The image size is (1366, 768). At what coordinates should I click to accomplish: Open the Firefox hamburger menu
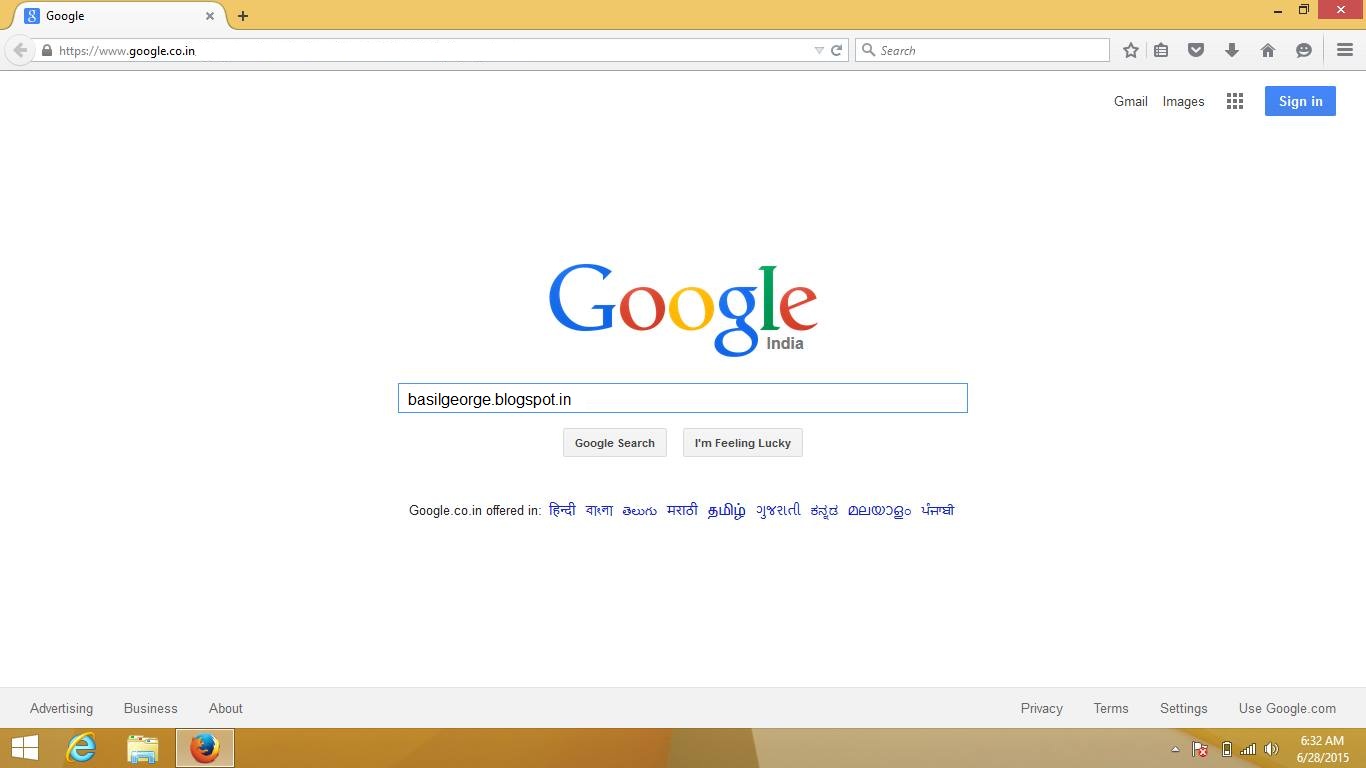(x=1345, y=50)
